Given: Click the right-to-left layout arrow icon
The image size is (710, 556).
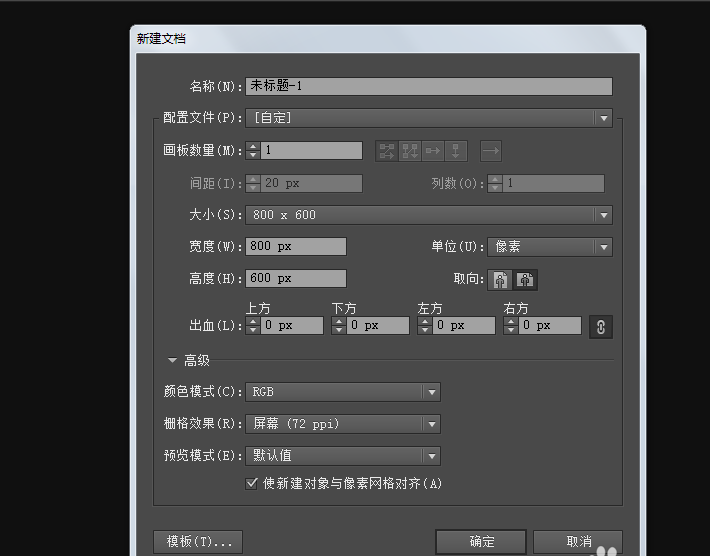Looking at the screenshot, I should (490, 151).
